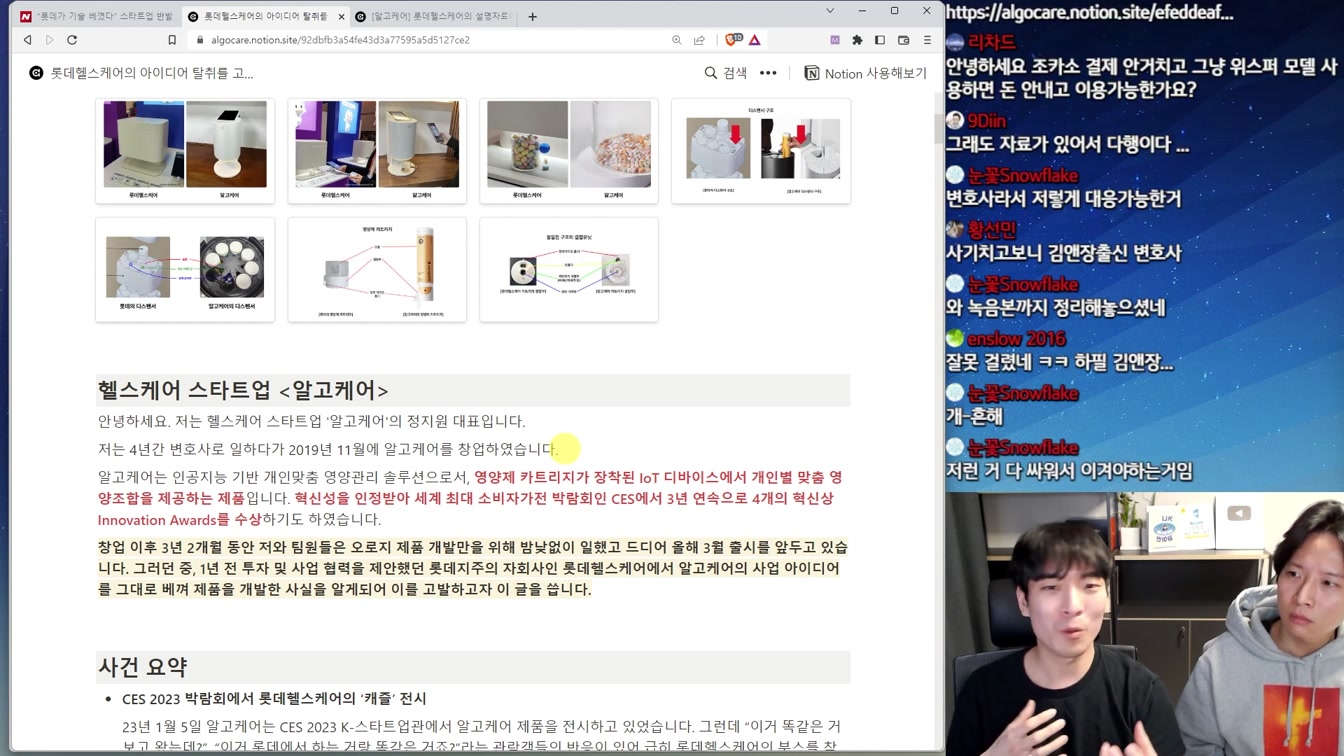Image resolution: width=1344 pixels, height=756 pixels.
Task: Open the Brave Shields lion icon
Action: (x=732, y=40)
